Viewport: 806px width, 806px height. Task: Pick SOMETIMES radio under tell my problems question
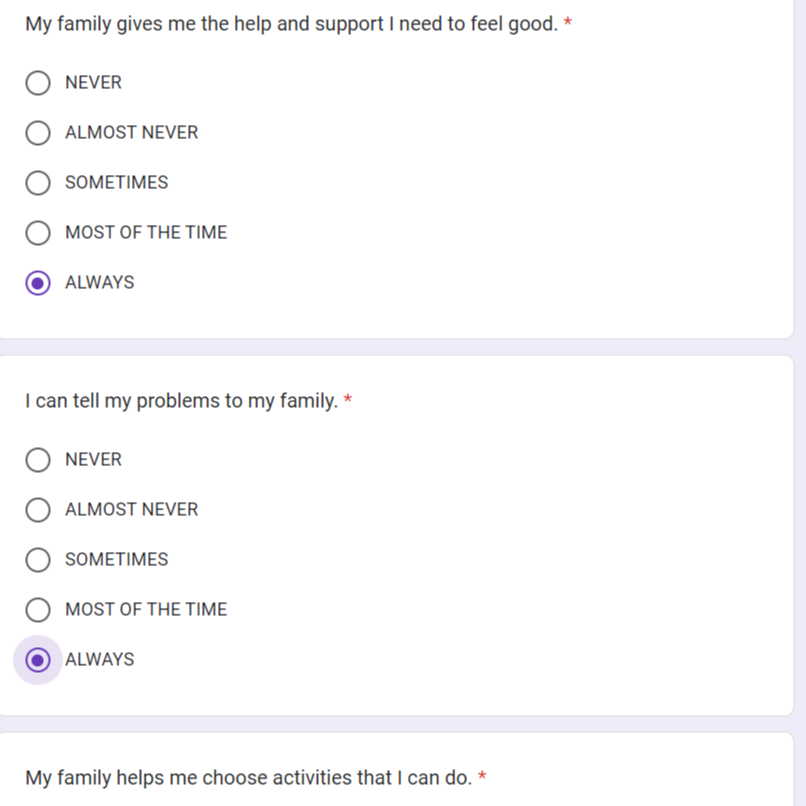coord(38,559)
